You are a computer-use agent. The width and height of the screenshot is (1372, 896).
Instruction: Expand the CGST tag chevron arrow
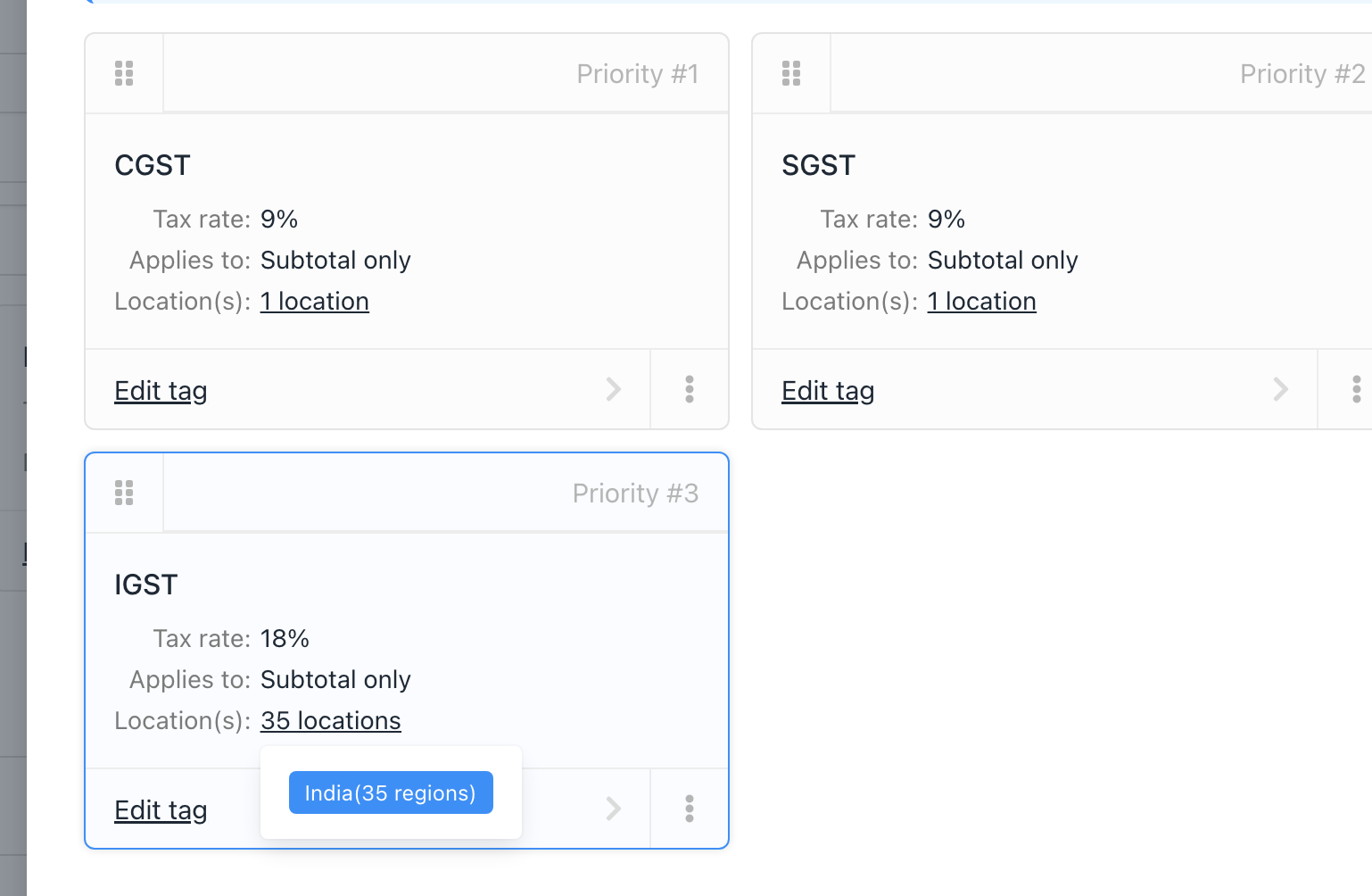tap(614, 389)
